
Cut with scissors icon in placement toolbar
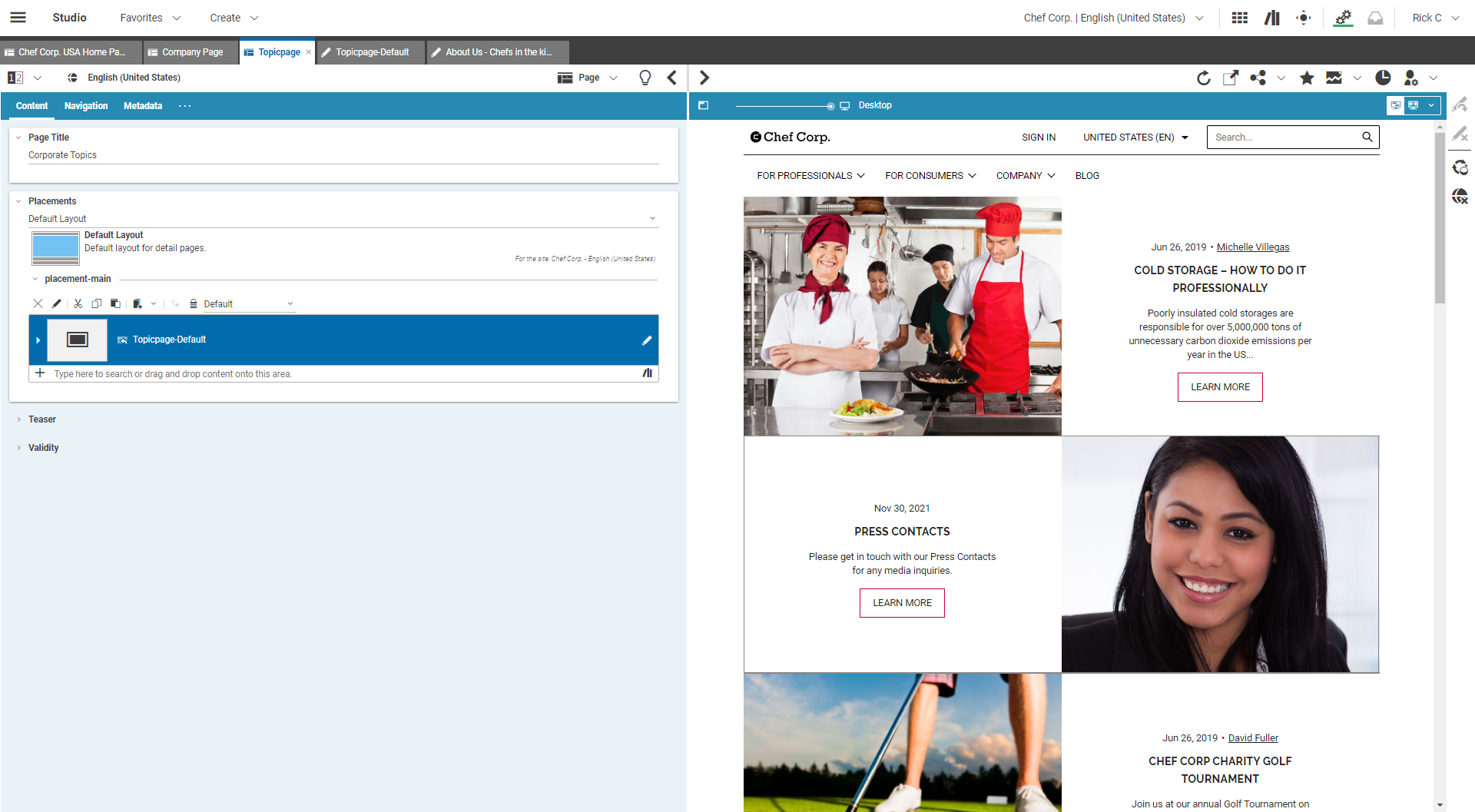78,303
